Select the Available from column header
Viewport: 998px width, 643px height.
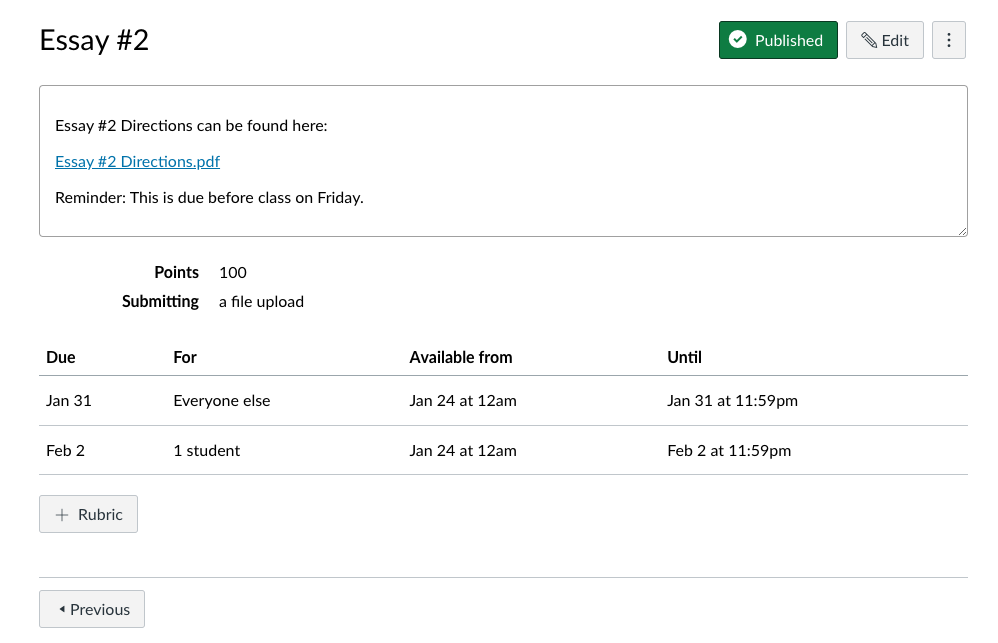(461, 357)
